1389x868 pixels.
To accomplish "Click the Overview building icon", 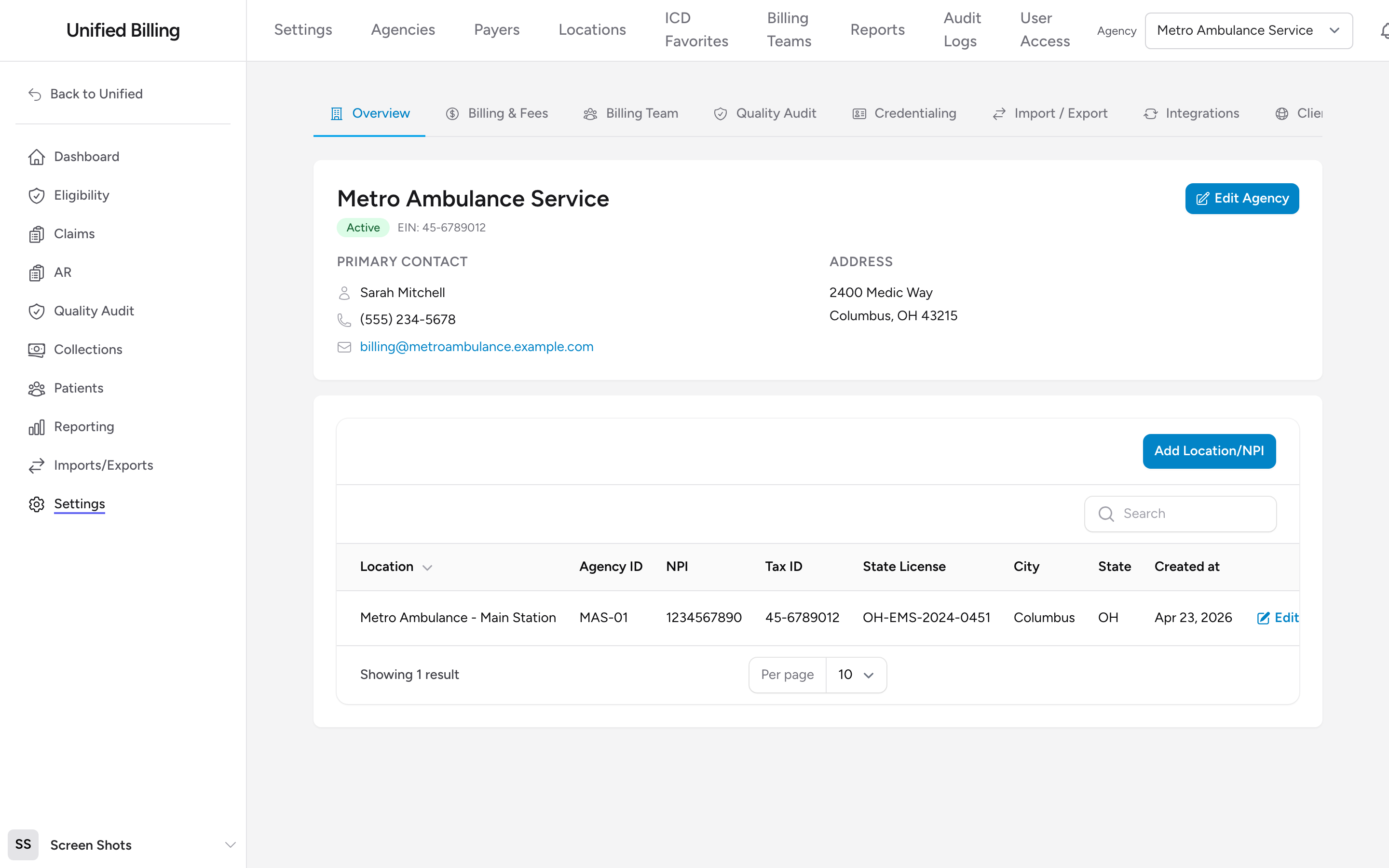I will pos(337,114).
